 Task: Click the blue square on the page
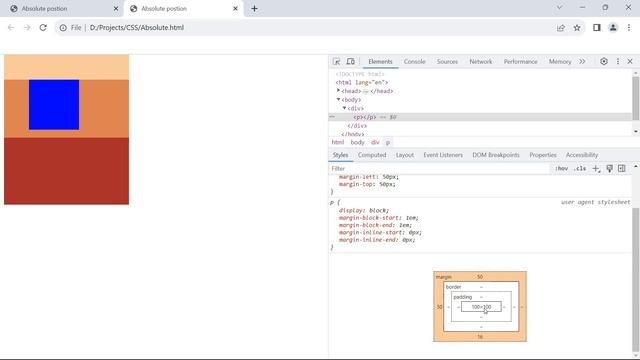point(54,105)
